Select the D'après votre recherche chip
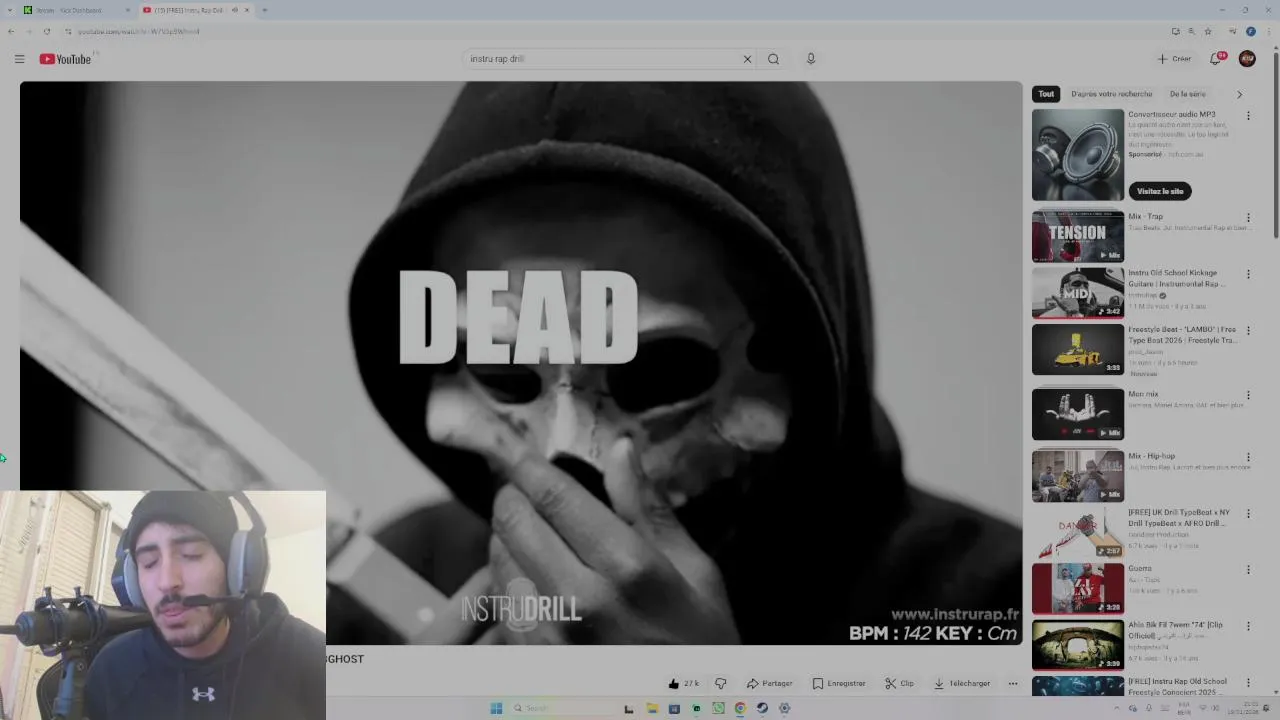The width and height of the screenshot is (1280, 720). click(x=1112, y=94)
